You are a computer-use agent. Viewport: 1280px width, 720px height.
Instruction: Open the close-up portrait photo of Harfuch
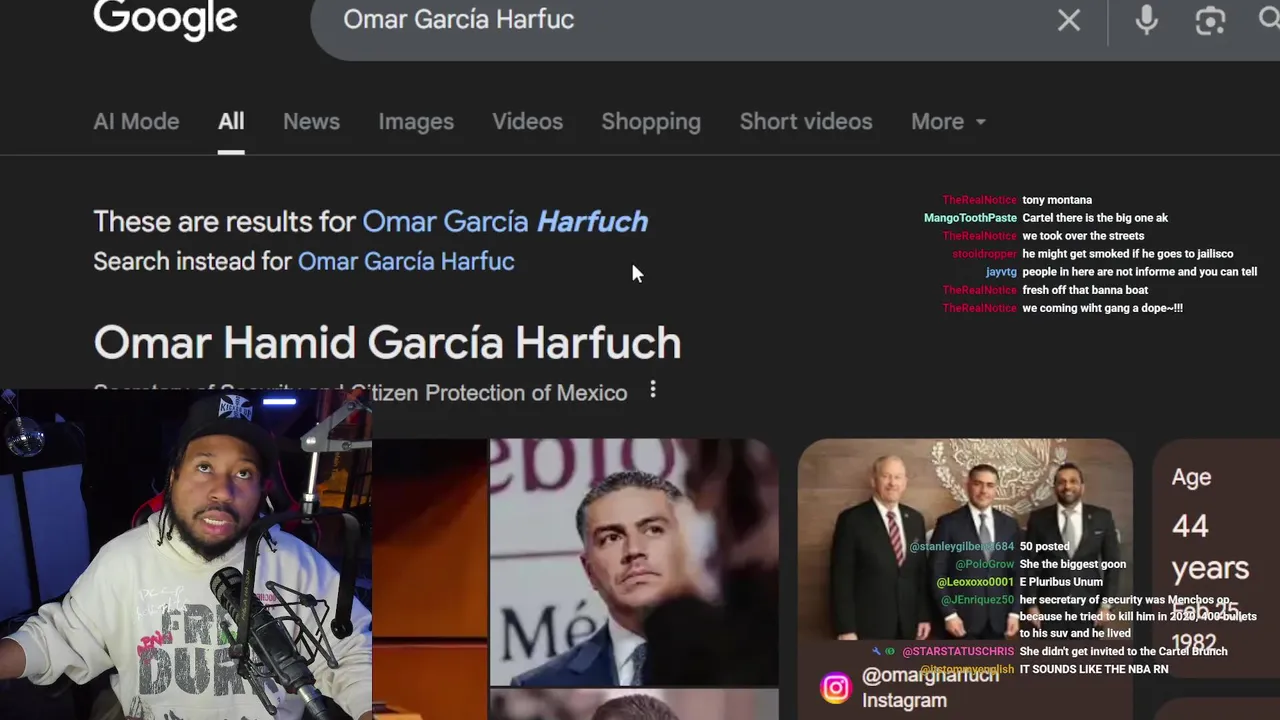(x=634, y=562)
